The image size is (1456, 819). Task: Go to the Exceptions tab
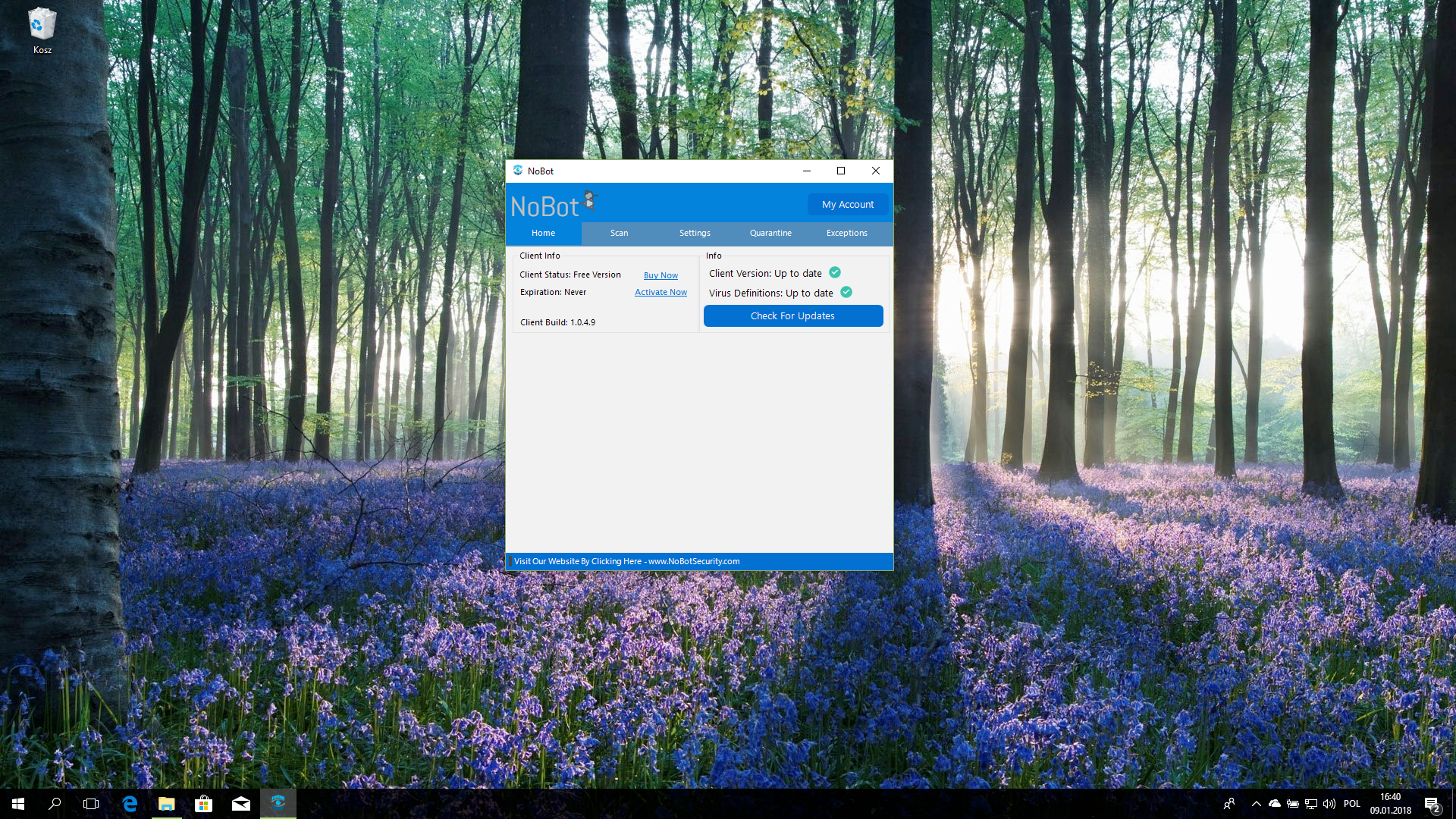point(846,233)
